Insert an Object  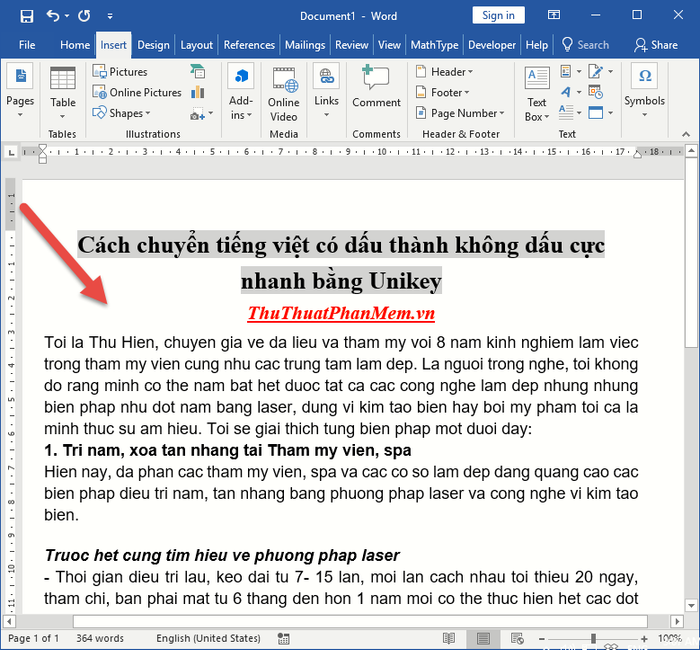(600, 112)
